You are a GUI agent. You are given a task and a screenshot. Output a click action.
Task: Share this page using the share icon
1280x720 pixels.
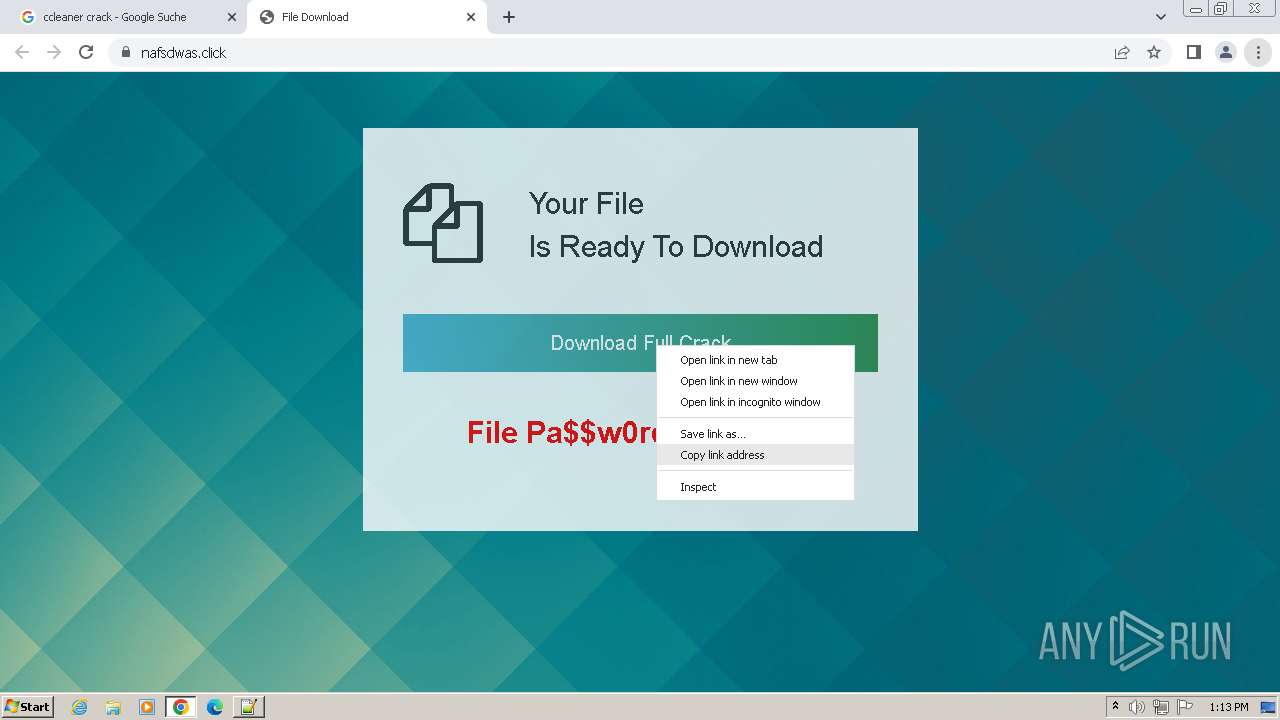pos(1122,53)
